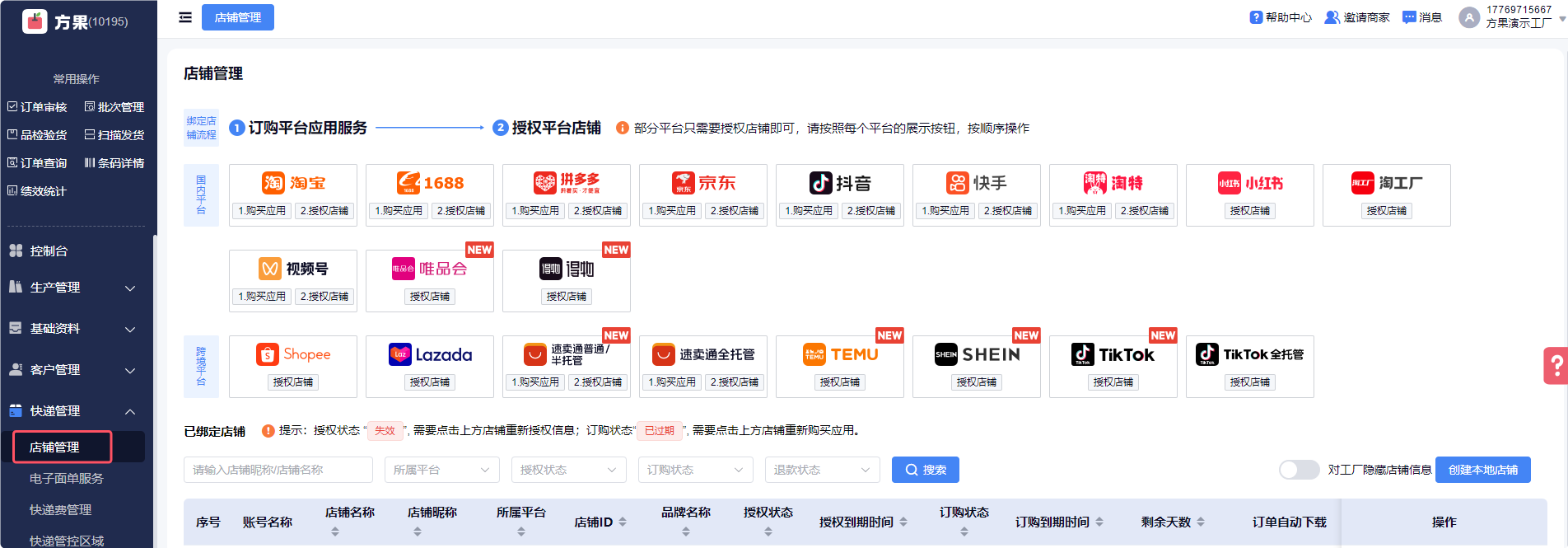This screenshot has width=1568, height=548.
Task: Open the help center icon
Action: [x=1256, y=17]
